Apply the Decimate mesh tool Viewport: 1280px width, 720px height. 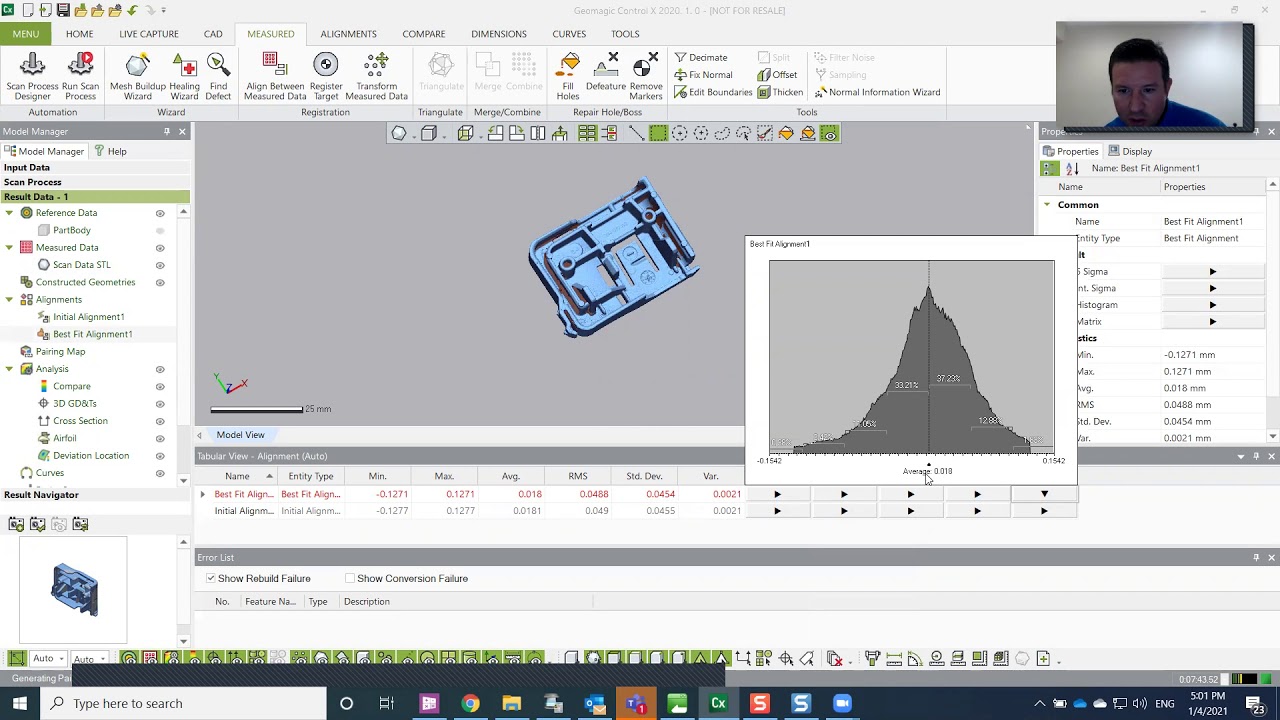pyautogui.click(x=700, y=58)
